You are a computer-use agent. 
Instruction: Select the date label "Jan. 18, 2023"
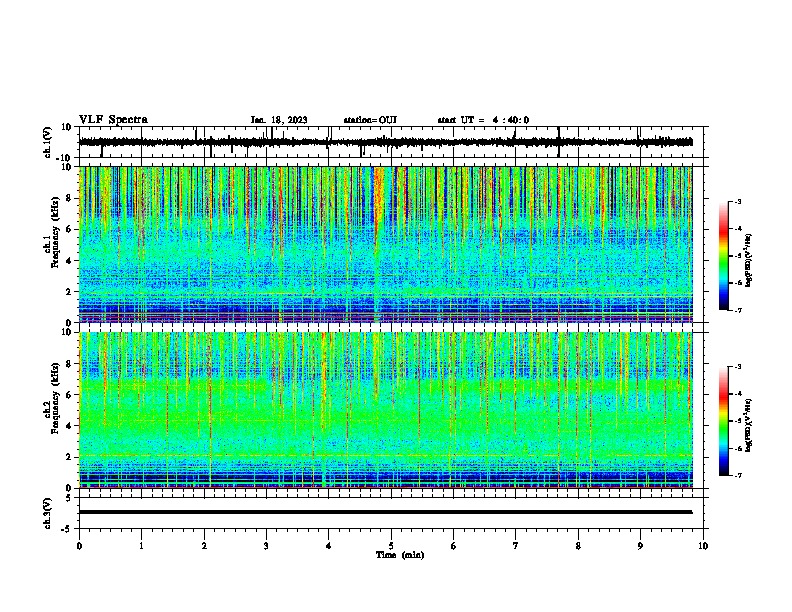pyautogui.click(x=279, y=120)
